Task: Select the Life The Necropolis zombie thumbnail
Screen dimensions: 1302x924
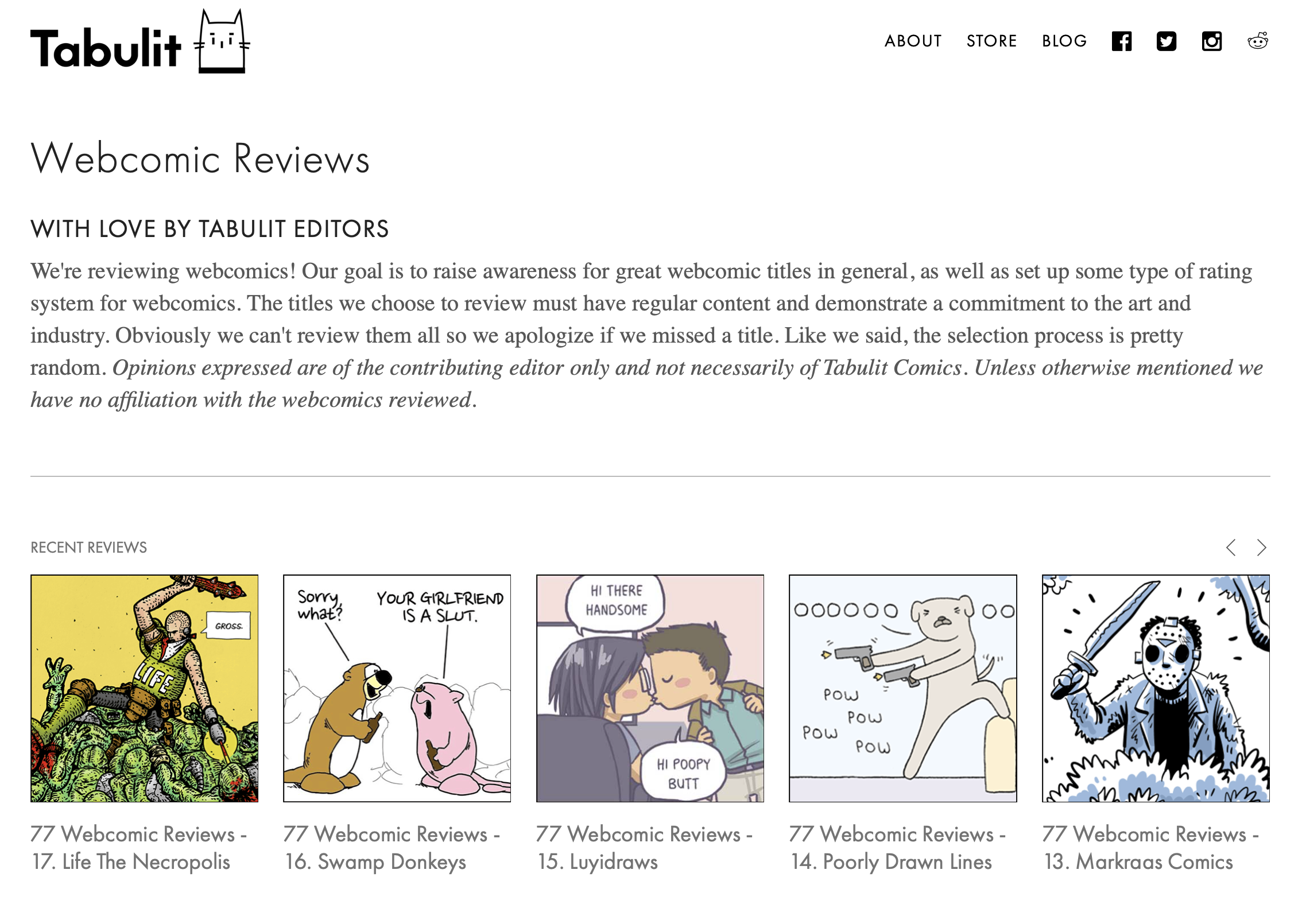Action: [144, 688]
